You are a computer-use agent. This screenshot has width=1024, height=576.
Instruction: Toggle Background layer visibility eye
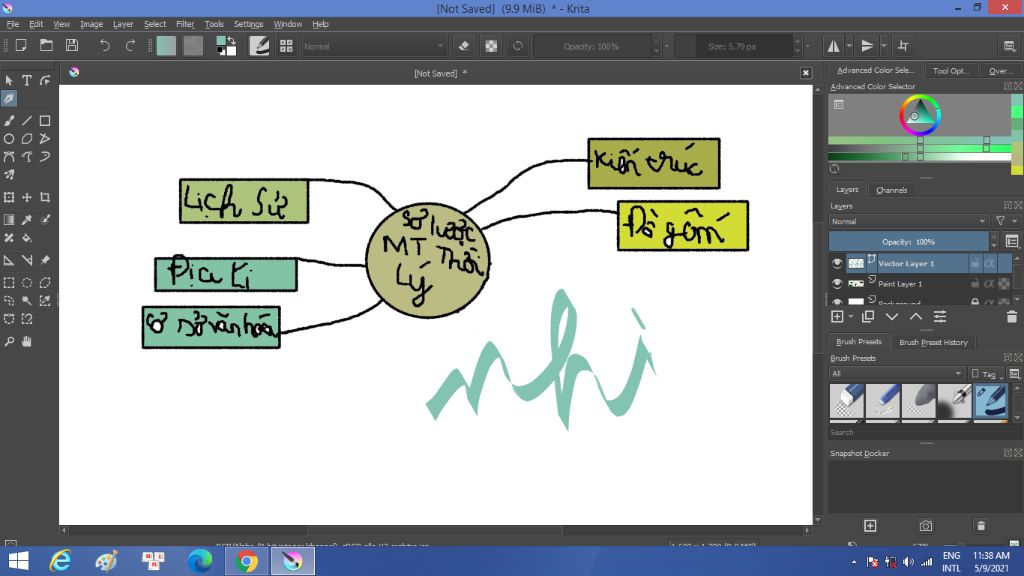(837, 302)
